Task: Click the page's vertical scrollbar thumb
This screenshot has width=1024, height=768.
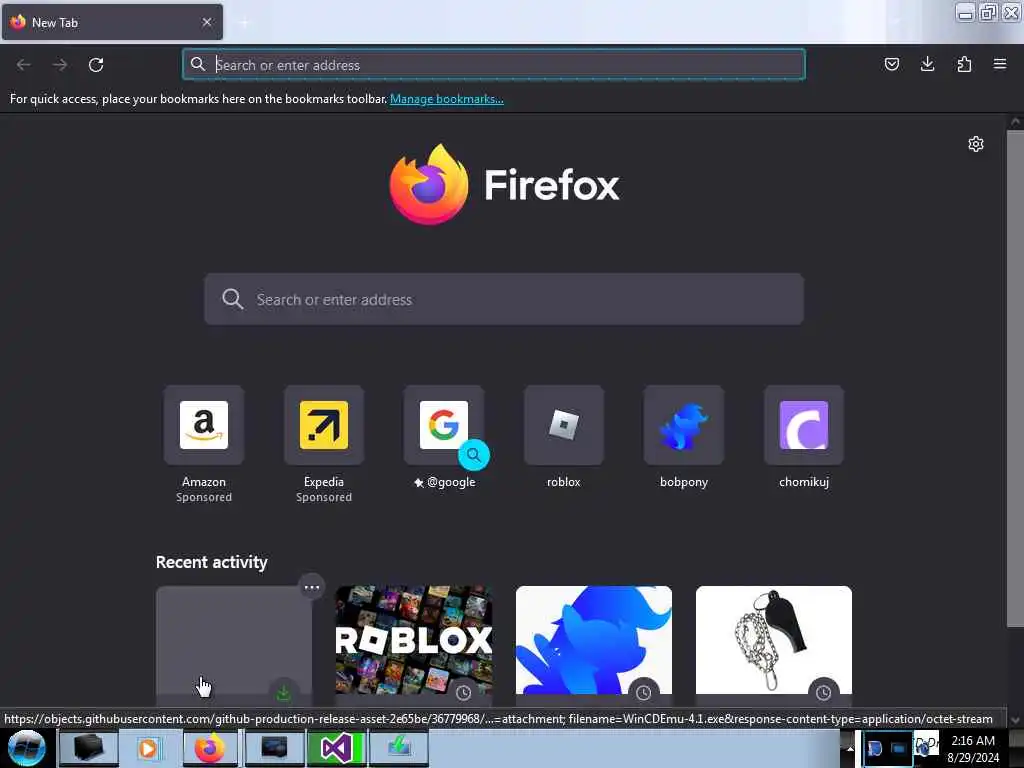Action: pos(1015,379)
